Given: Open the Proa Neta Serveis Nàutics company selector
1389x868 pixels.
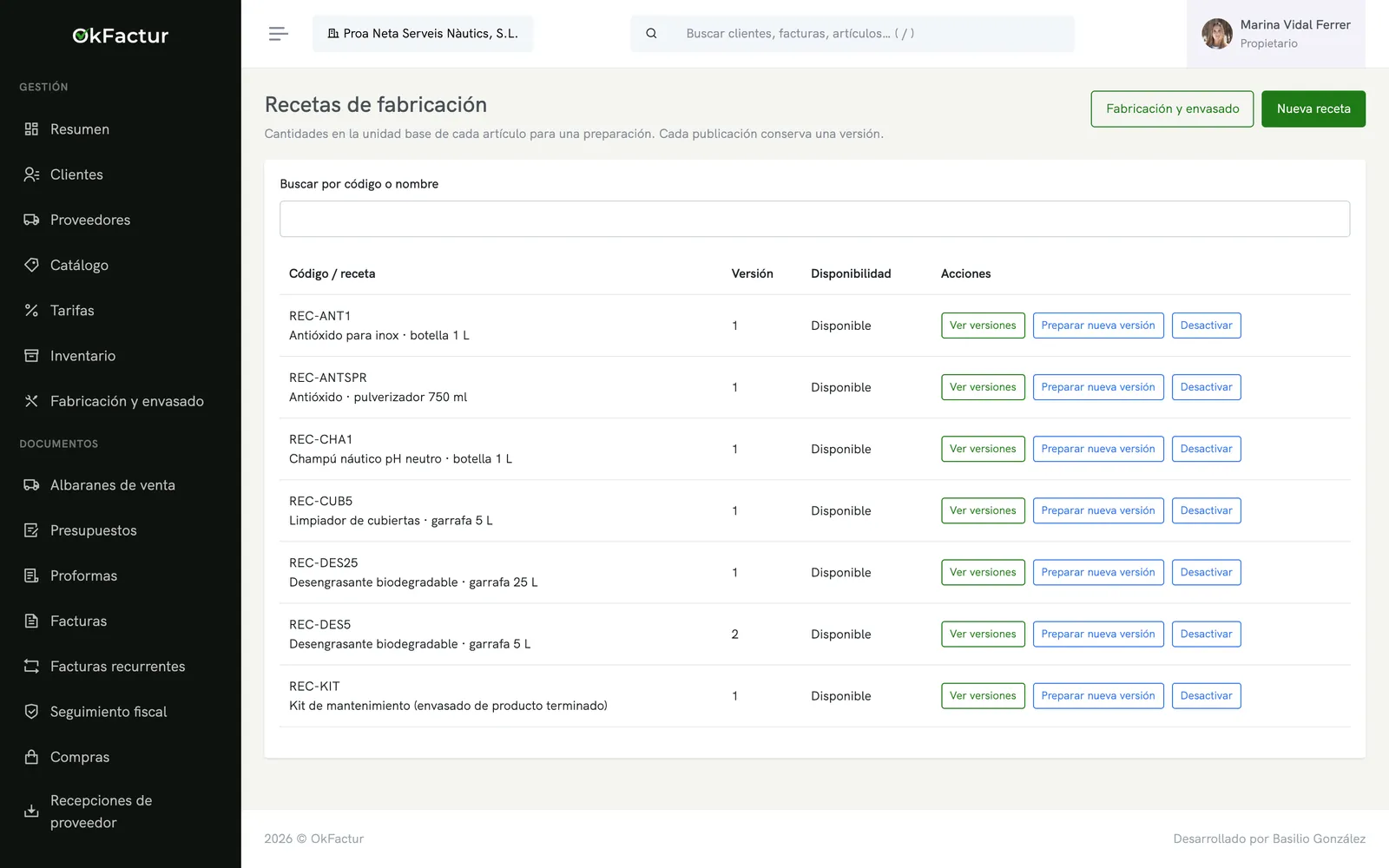Looking at the screenshot, I should (423, 34).
